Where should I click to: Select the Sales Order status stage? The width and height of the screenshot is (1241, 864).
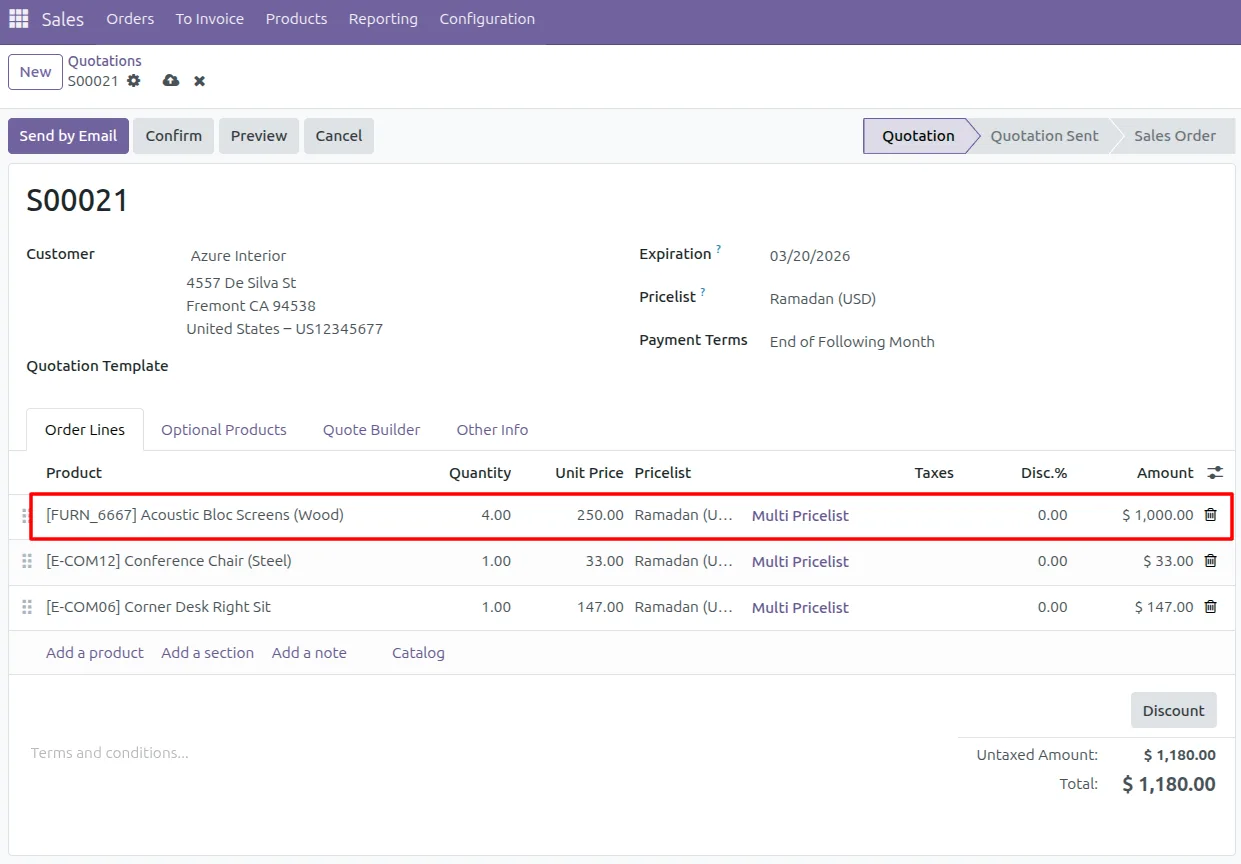coord(1175,136)
